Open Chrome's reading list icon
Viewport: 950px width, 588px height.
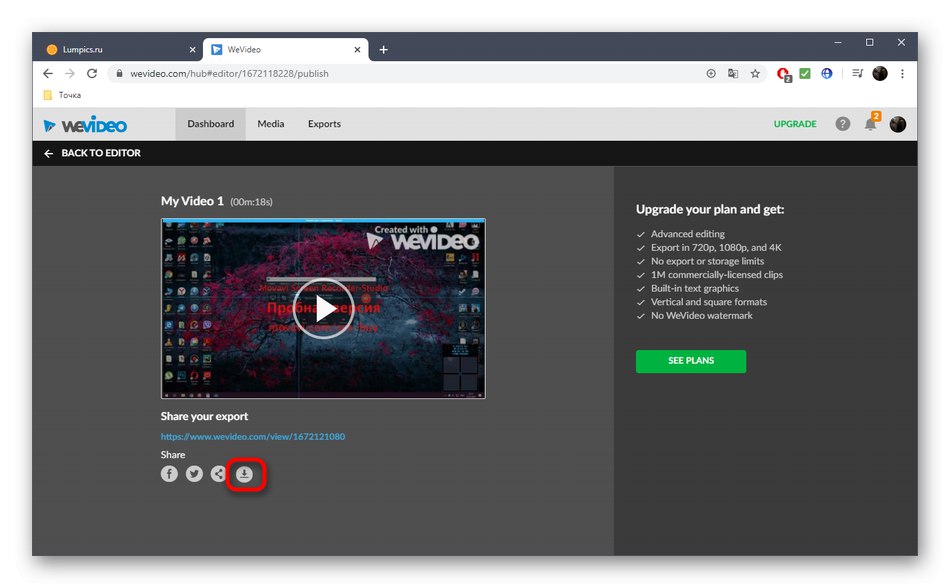pos(855,73)
